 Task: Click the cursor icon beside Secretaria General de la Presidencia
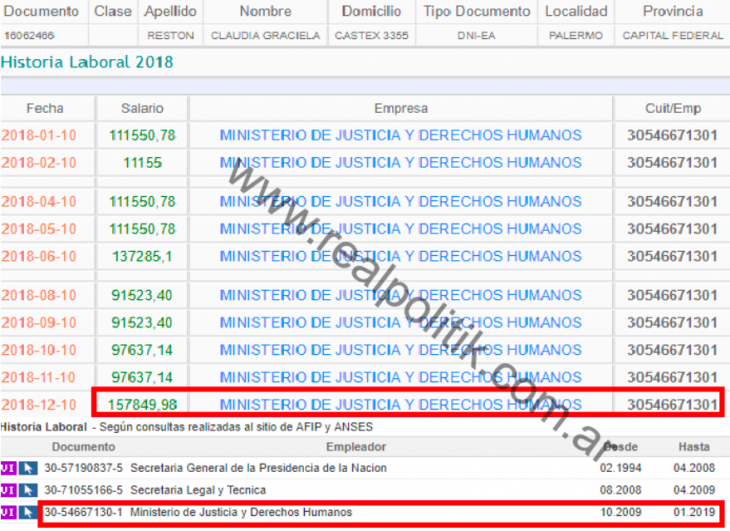28,468
